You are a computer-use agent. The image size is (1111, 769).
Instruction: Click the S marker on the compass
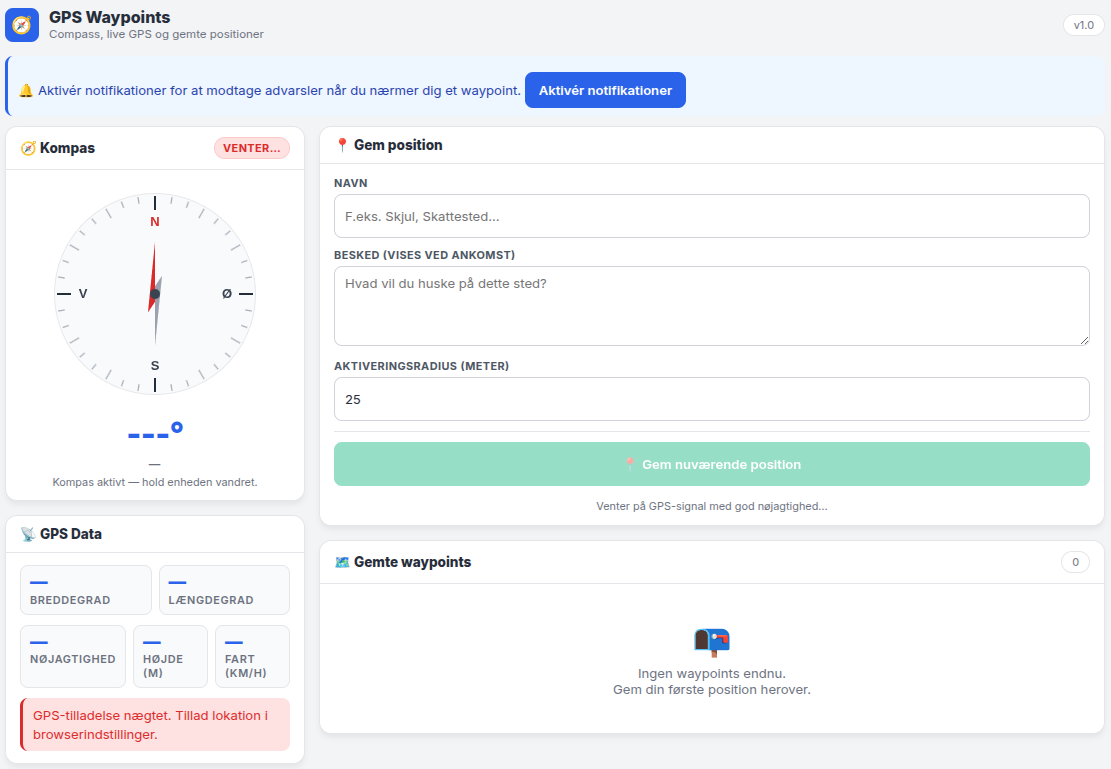click(x=155, y=366)
